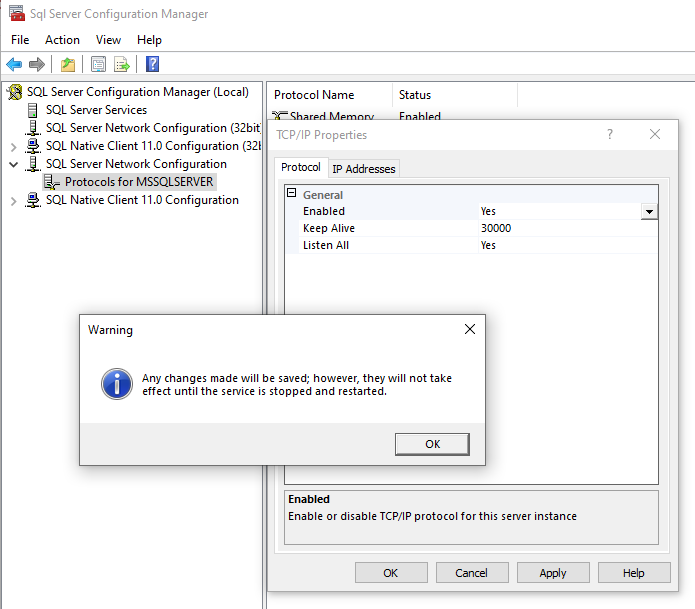The height and width of the screenshot is (609, 695).
Task: Click the blue info icon in Warning dialog
Action: pos(117,384)
